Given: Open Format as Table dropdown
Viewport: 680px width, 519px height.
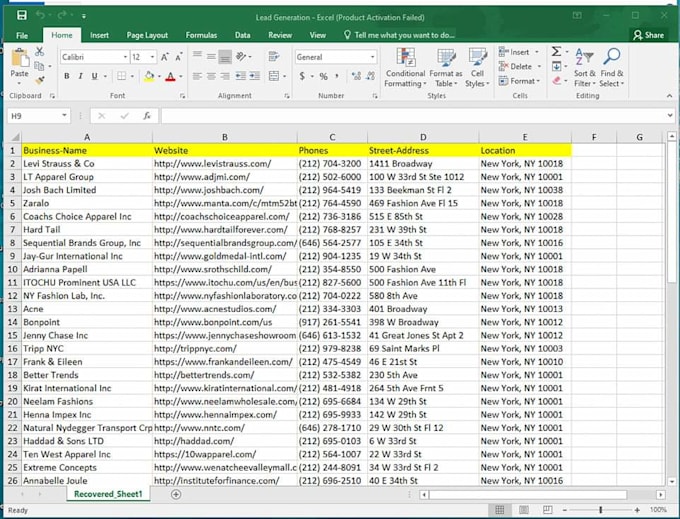Looking at the screenshot, I should (446, 67).
